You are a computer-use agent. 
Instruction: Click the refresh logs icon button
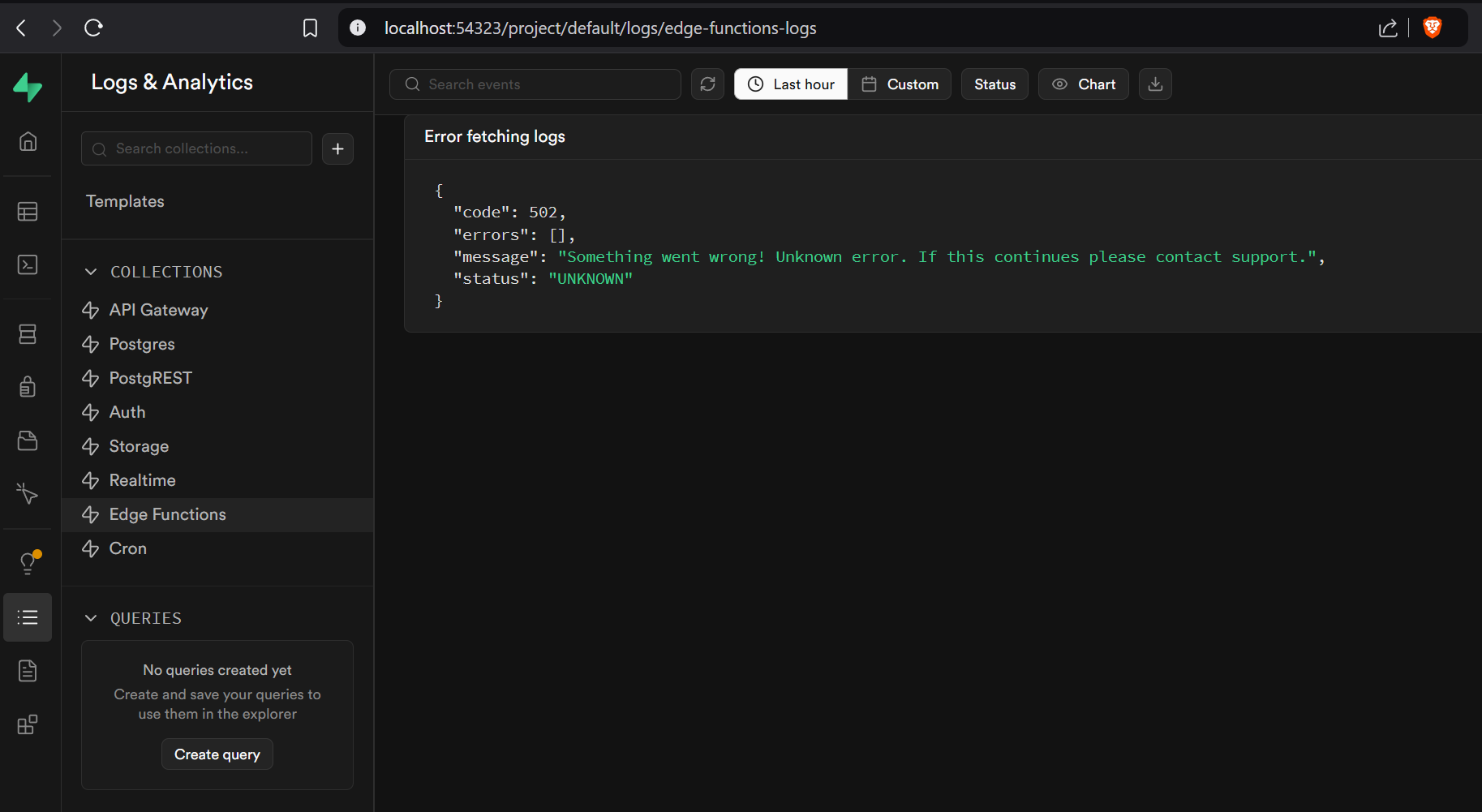(707, 84)
